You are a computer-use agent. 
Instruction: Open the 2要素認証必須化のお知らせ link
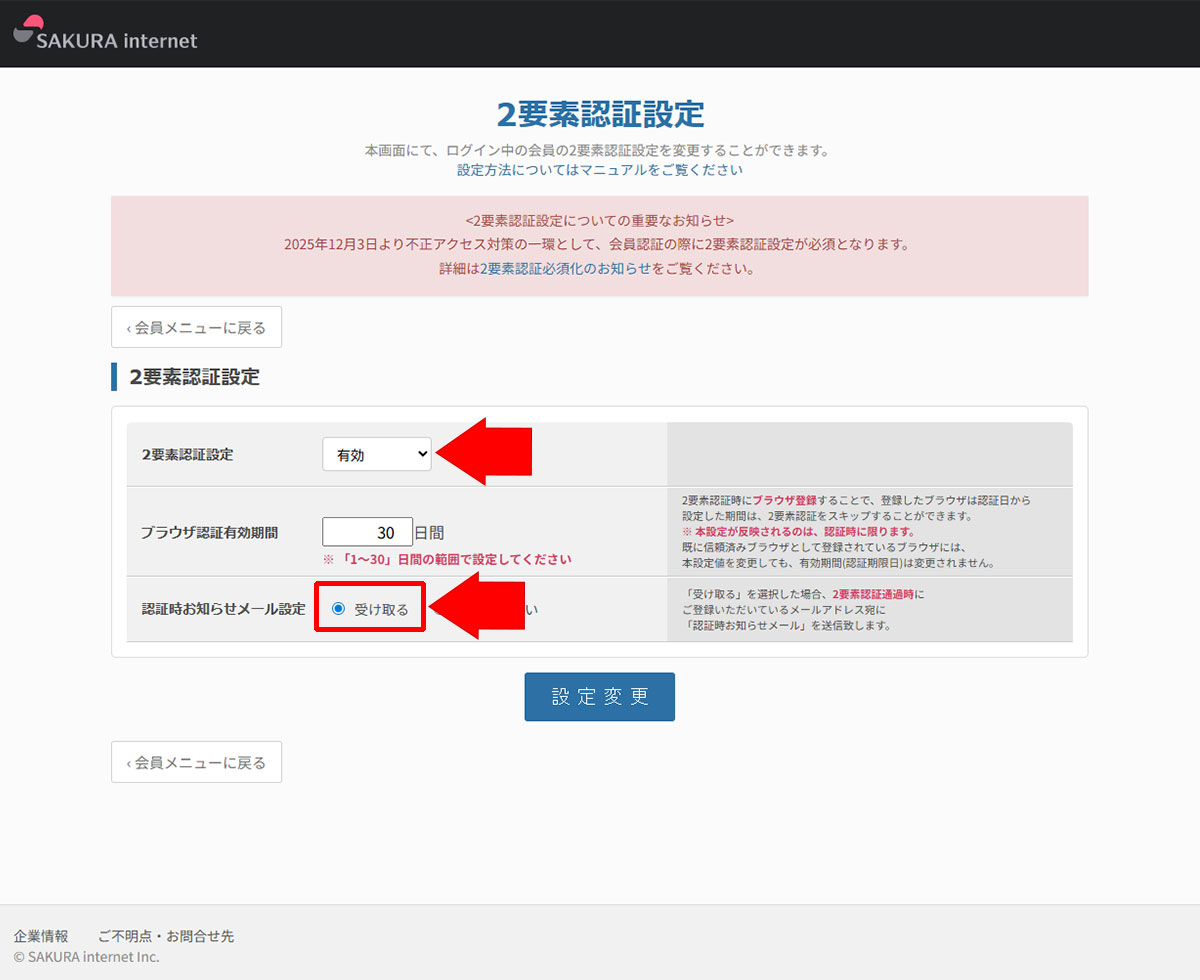pos(565,269)
